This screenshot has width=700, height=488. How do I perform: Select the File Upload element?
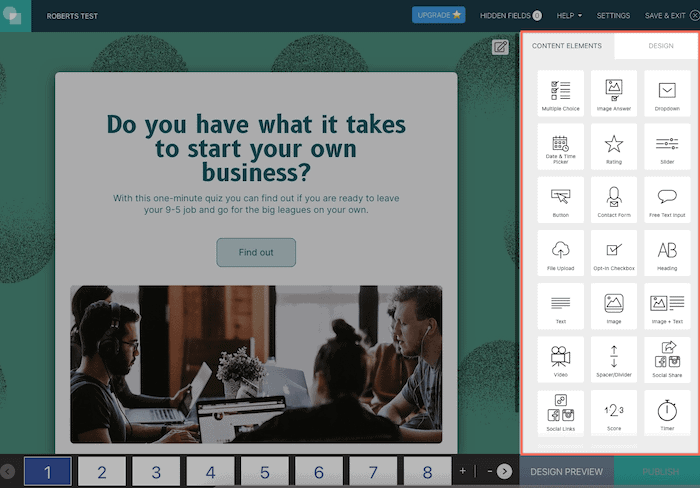coord(560,253)
